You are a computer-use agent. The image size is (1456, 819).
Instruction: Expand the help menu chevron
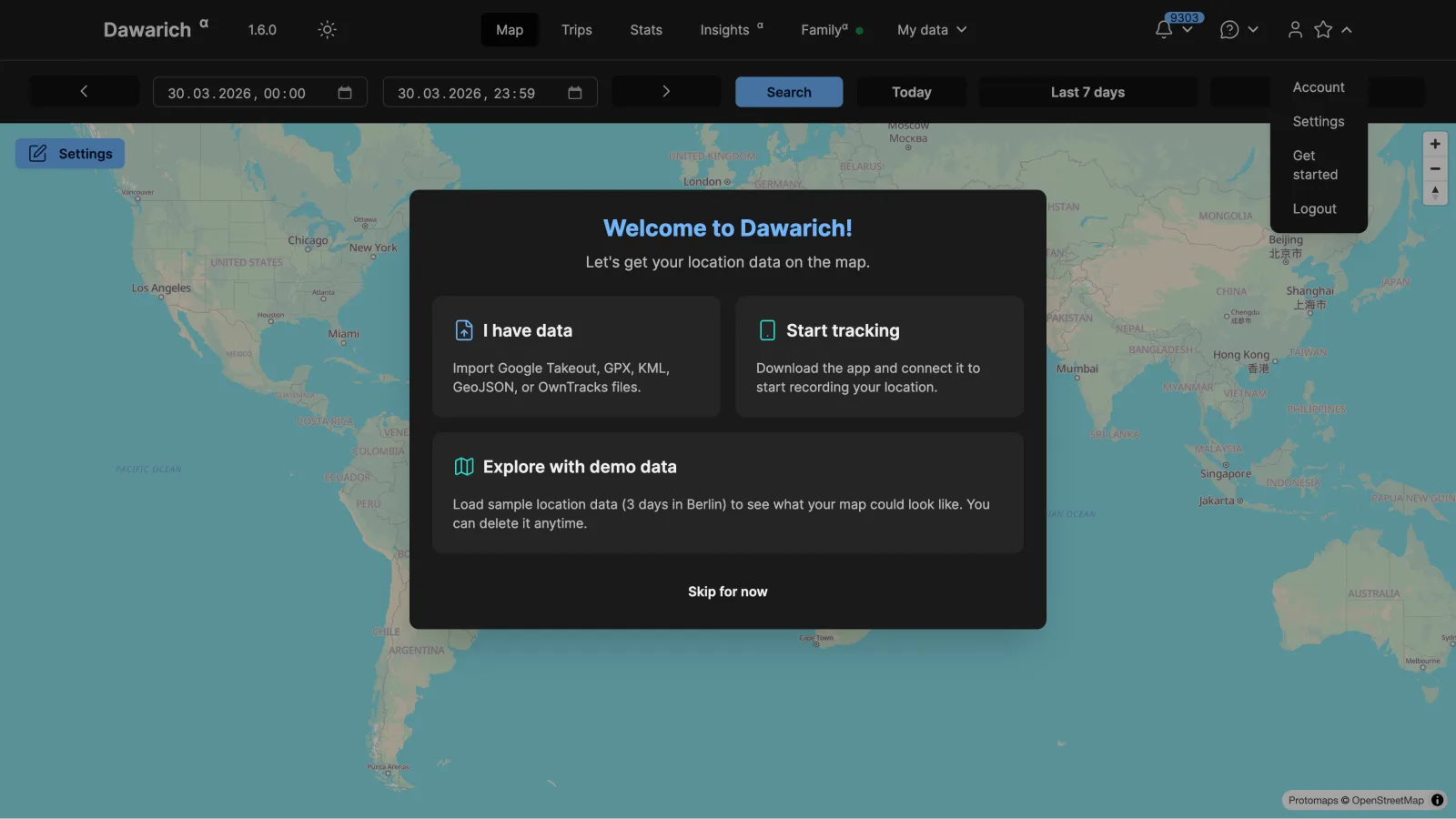(1253, 30)
